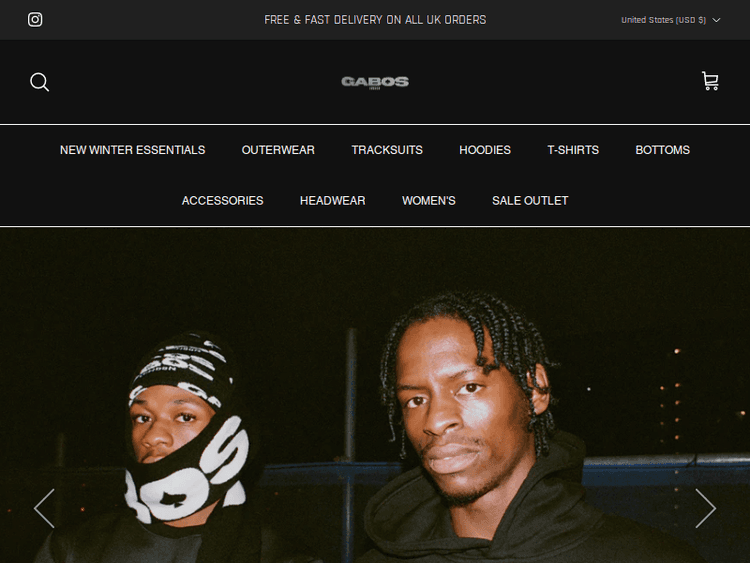Click the GABOS logo

tap(375, 82)
